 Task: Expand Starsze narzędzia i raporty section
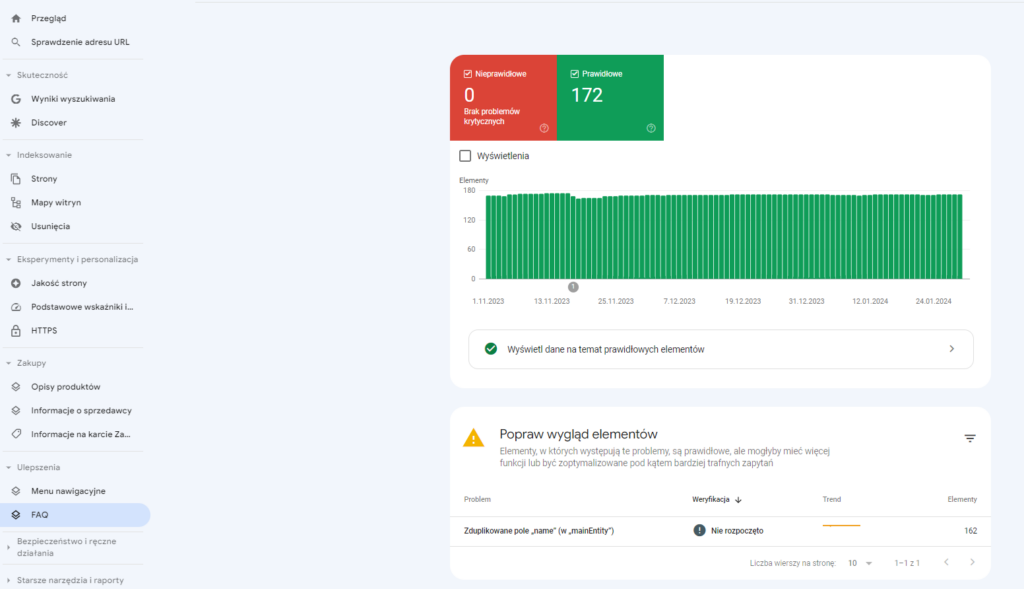click(8, 580)
